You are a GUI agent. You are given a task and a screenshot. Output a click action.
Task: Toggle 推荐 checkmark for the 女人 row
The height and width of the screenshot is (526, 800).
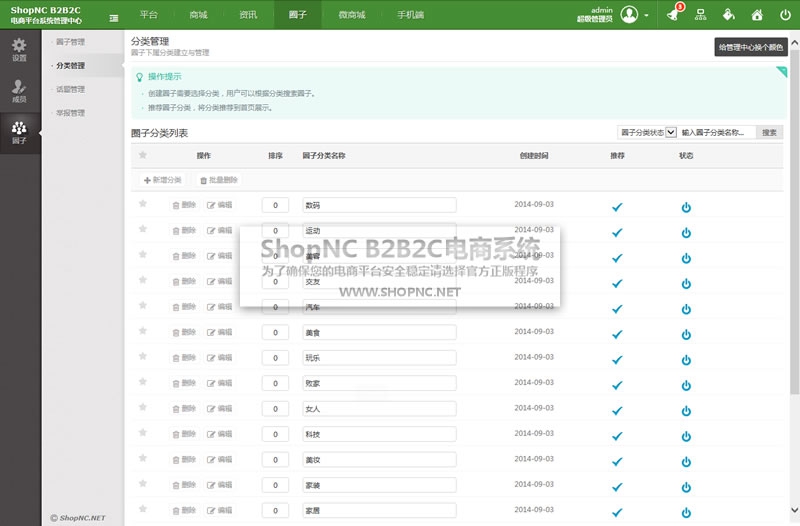617,411
